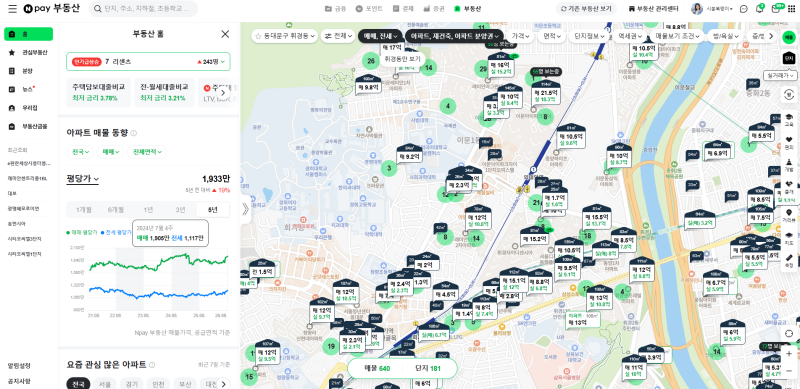Open the hamburger menu at top left

point(12,9)
